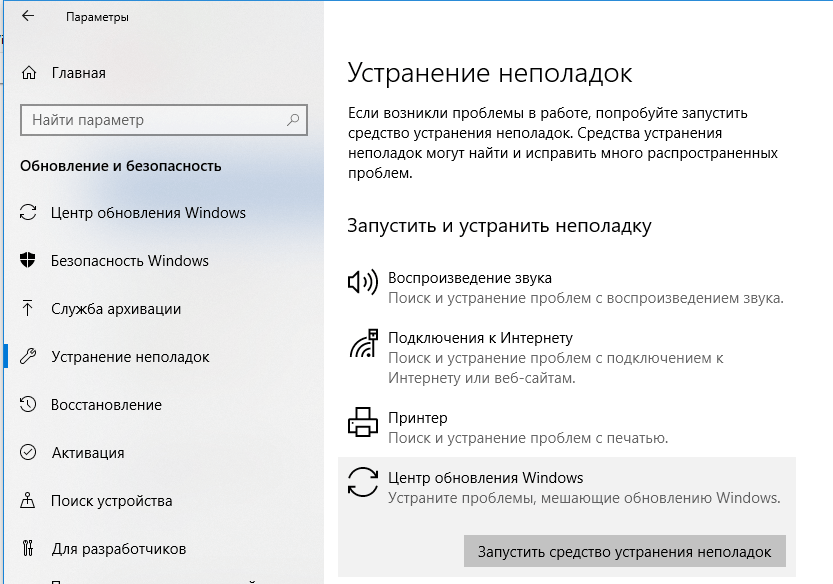Click the back arrow in Параметры header
This screenshot has height=584, width=833.
[27, 17]
